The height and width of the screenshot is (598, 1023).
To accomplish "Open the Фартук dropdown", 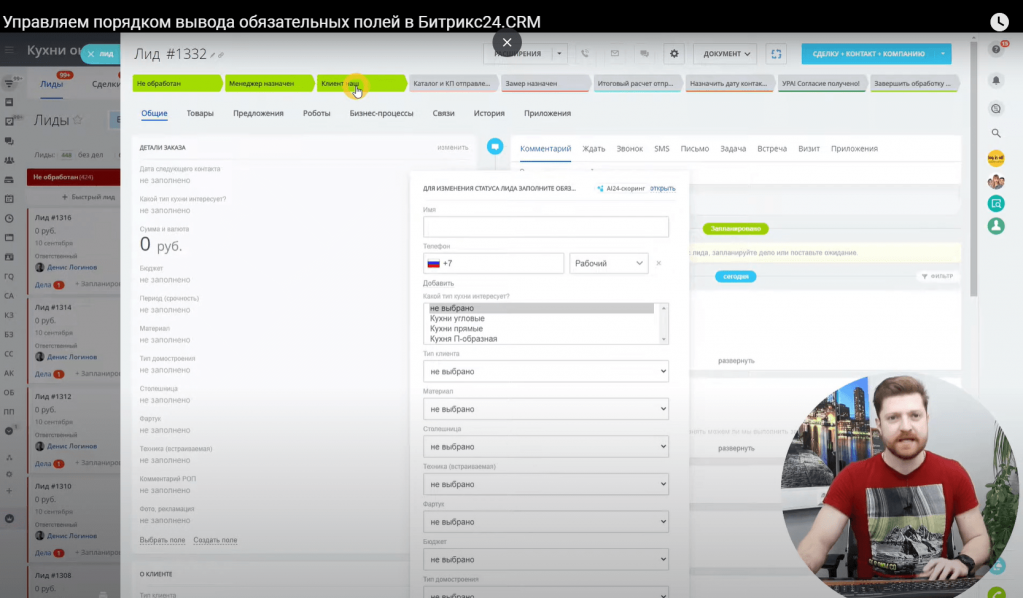I will tap(545, 522).
